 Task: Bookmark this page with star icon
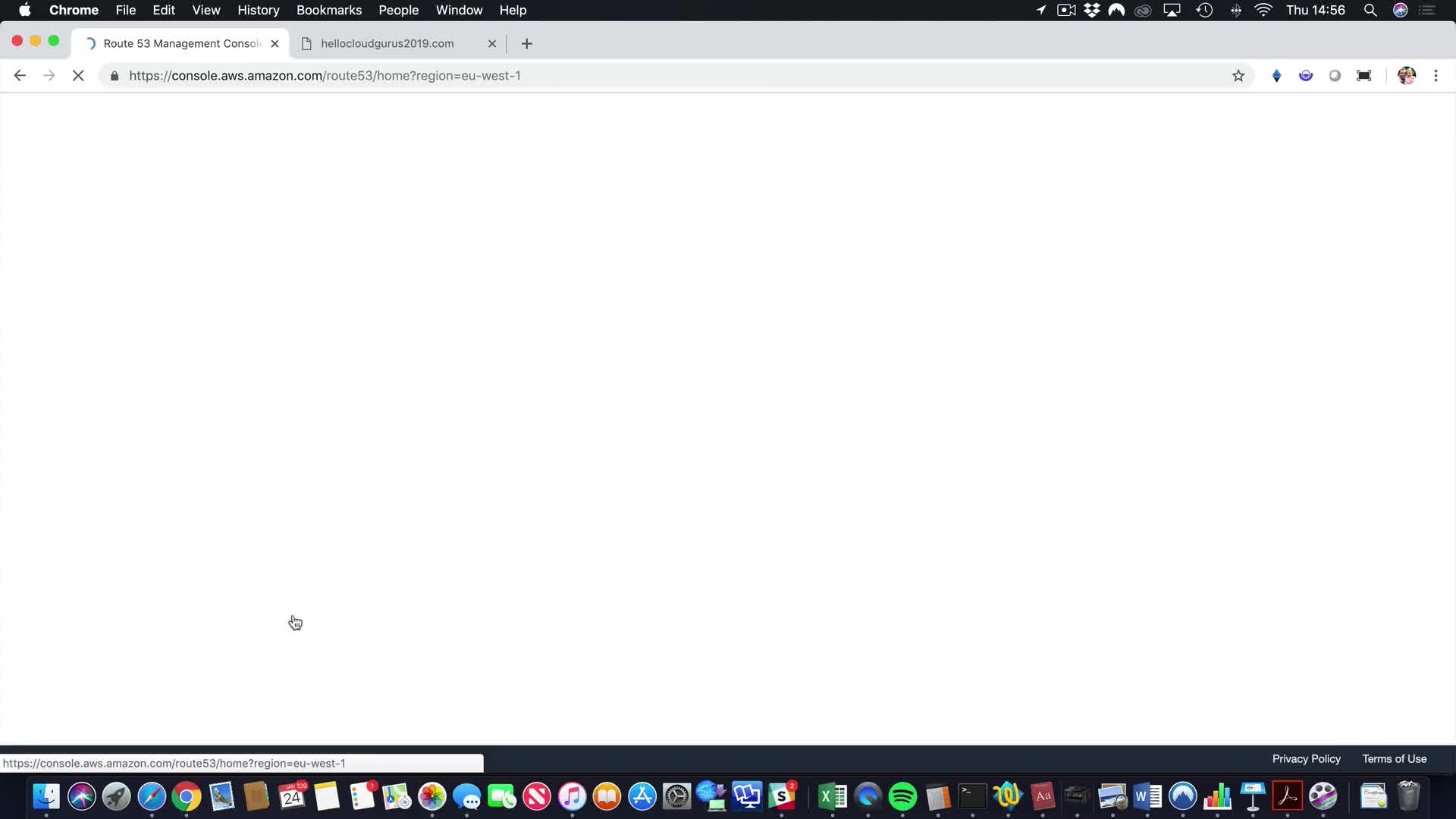coord(1238,76)
